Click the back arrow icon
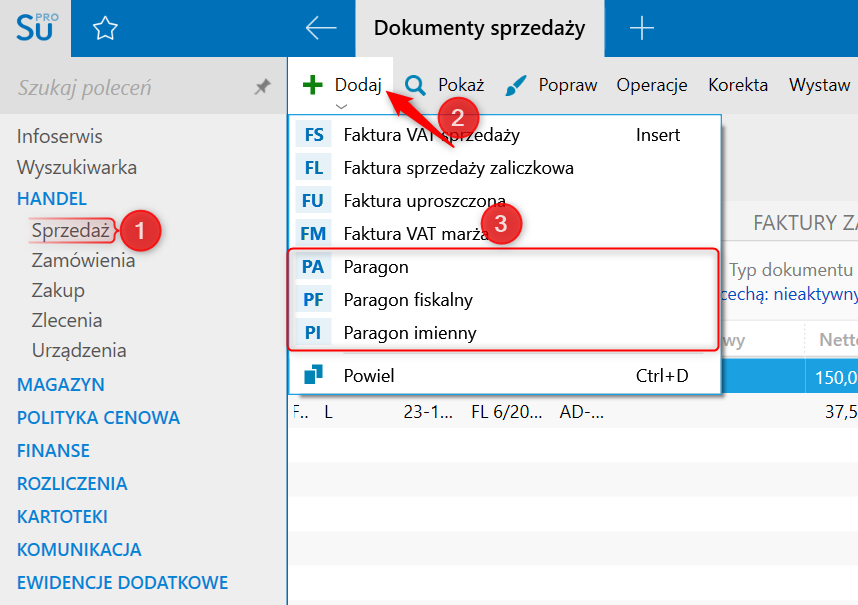 [x=320, y=28]
